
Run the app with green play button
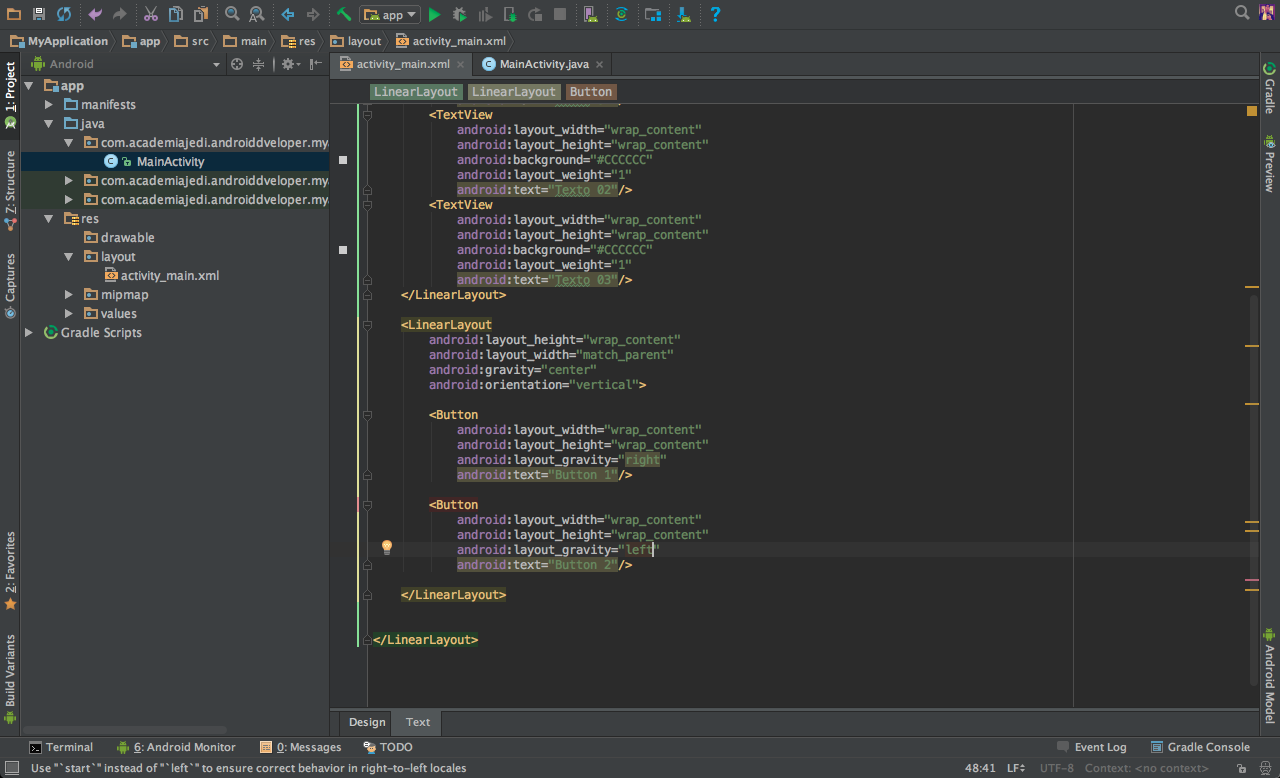click(434, 15)
